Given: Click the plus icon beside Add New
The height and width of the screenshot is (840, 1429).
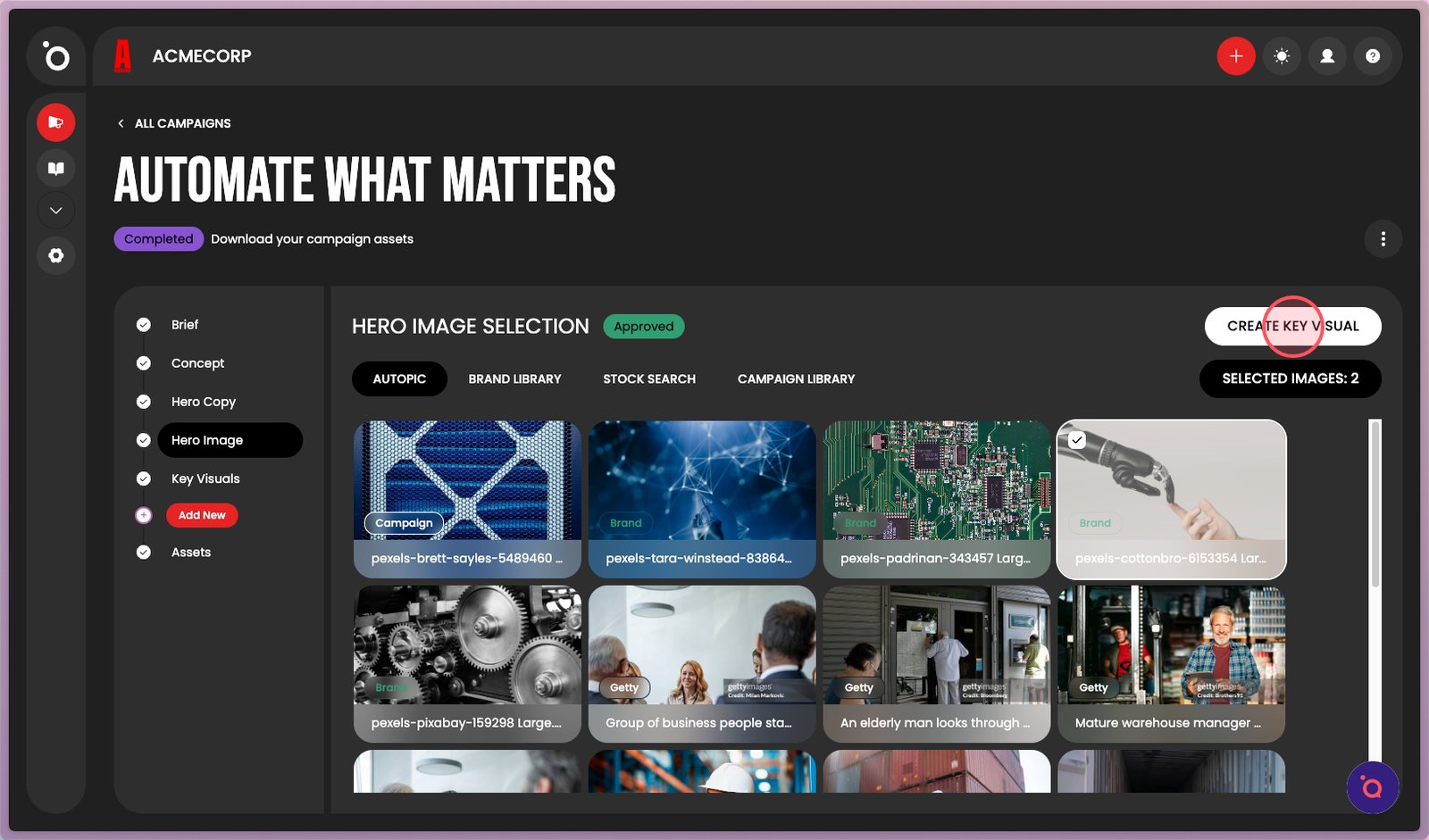Looking at the screenshot, I should 144,515.
